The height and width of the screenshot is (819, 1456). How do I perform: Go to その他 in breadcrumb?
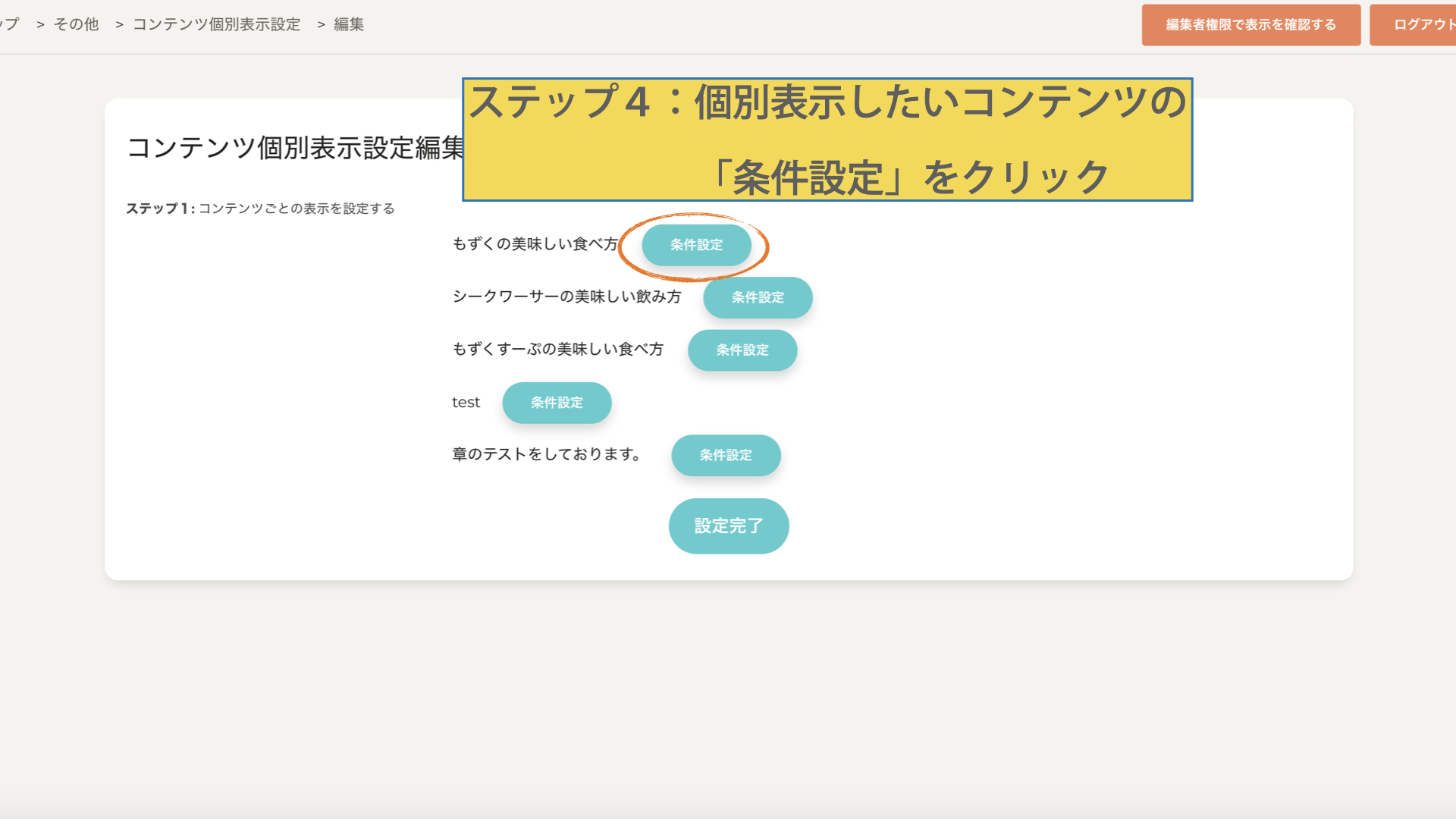(76, 24)
